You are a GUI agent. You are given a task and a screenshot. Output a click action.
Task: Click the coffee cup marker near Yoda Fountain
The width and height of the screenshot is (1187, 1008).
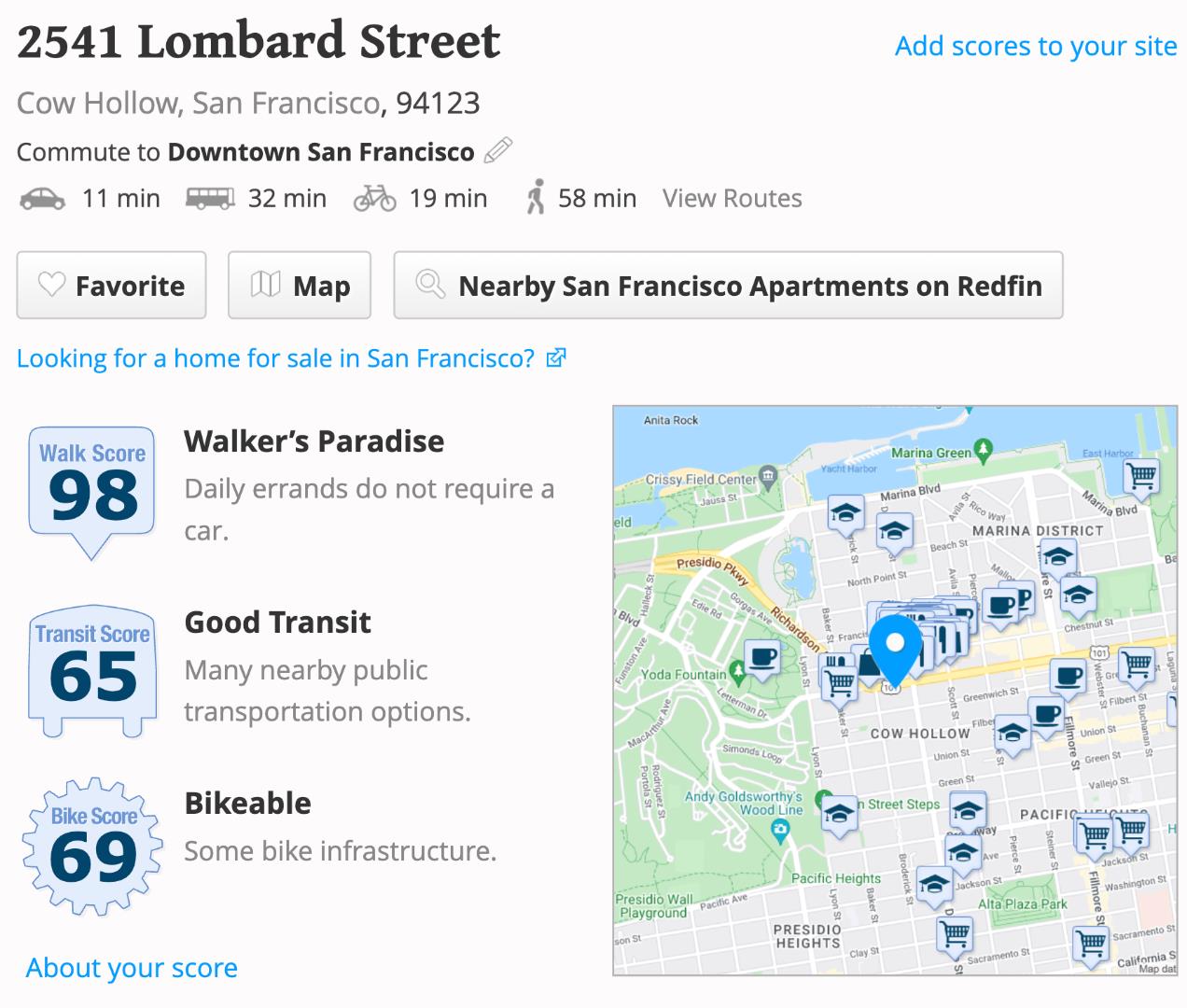(x=762, y=656)
